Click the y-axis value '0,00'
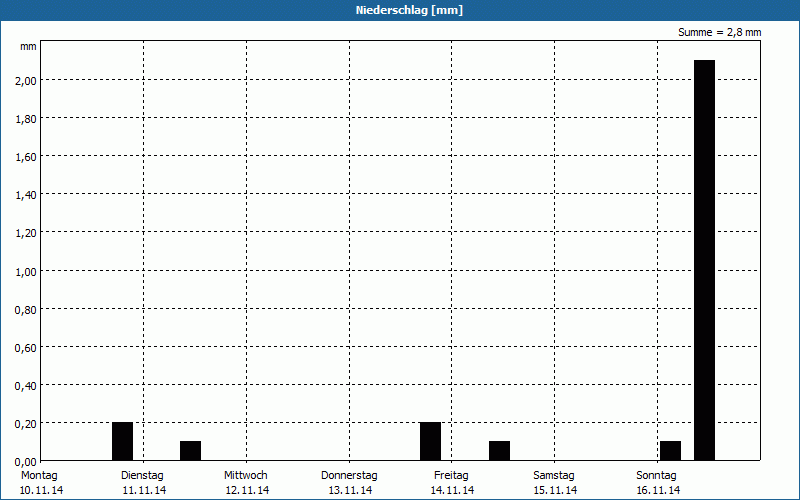Screen dimensions: 800x500 26,462
